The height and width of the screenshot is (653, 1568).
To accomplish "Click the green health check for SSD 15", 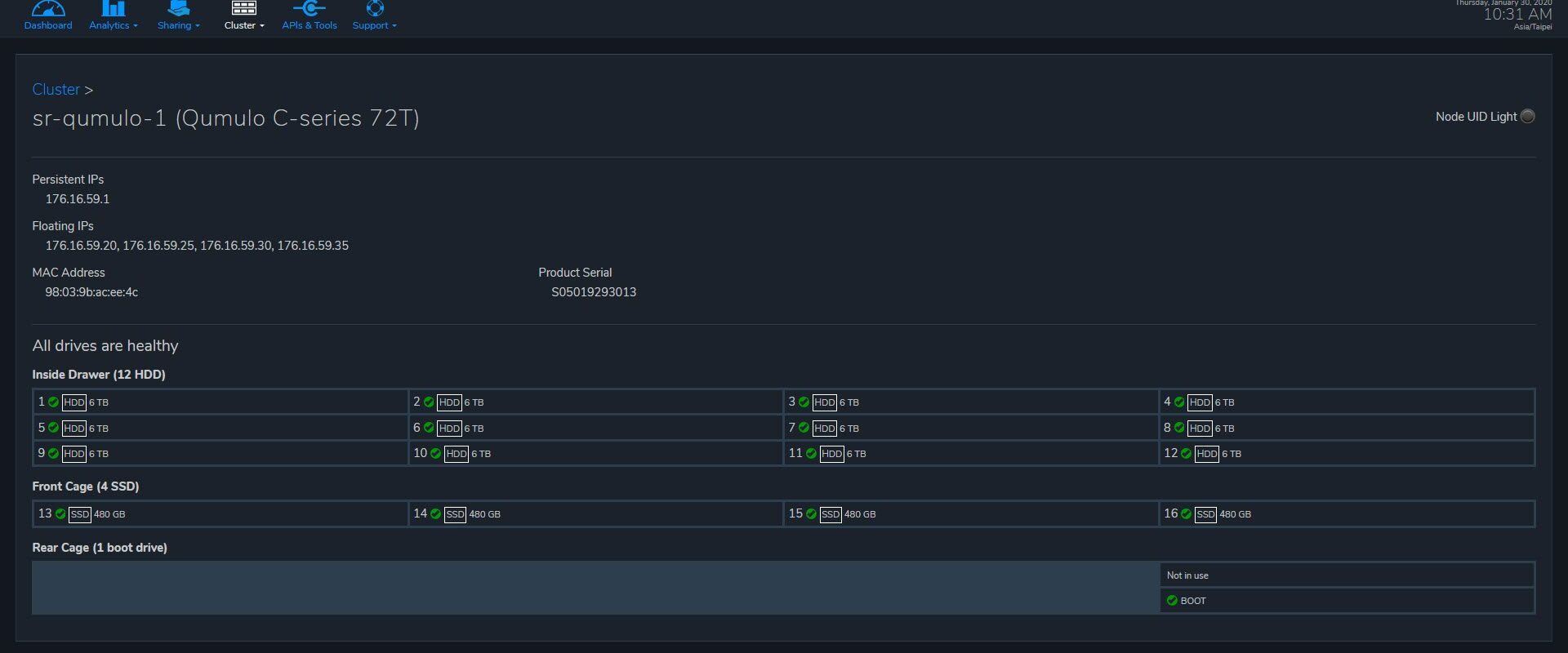I will pyautogui.click(x=811, y=514).
